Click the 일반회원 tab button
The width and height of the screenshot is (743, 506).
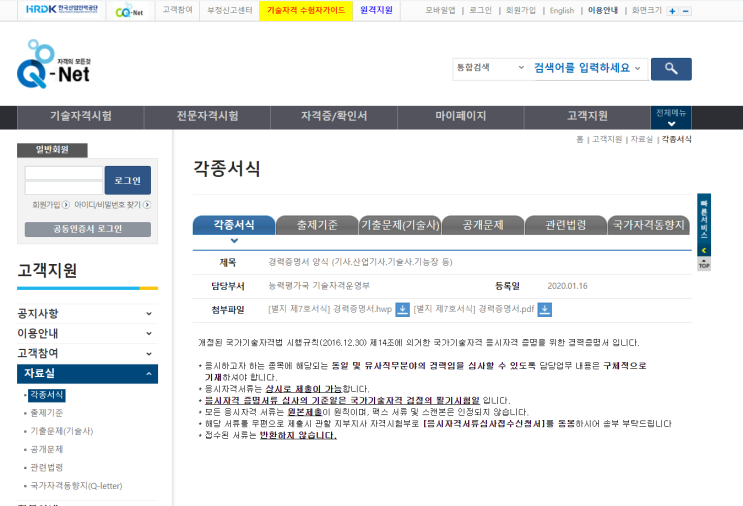(x=52, y=150)
